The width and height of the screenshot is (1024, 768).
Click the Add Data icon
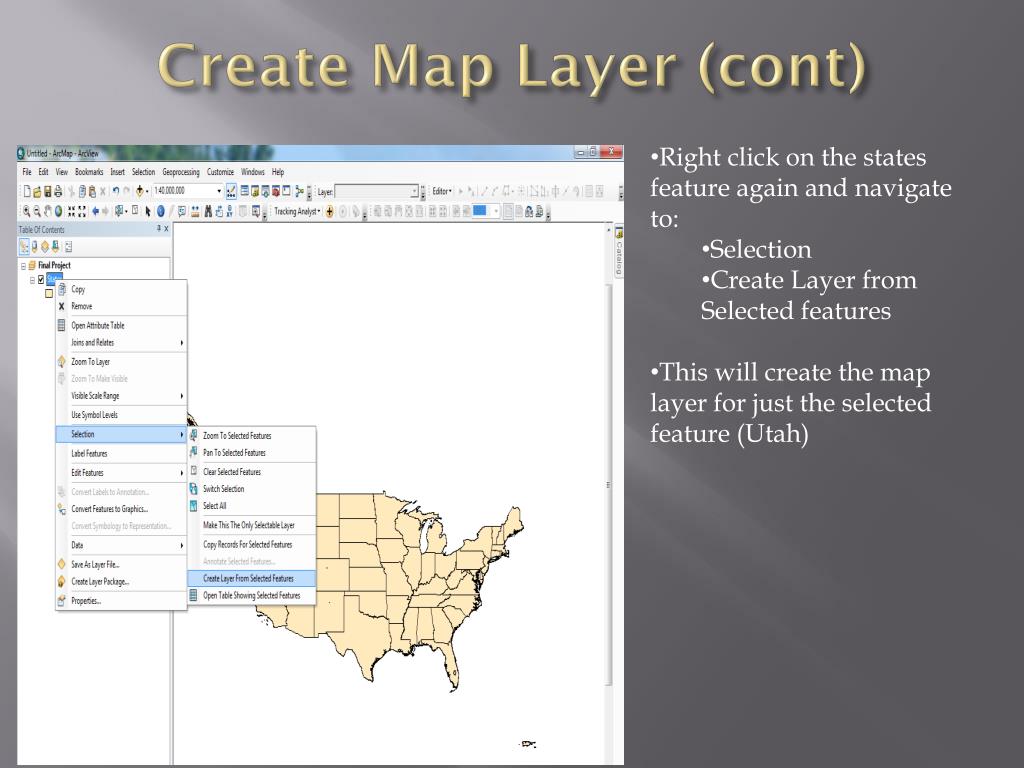[141, 191]
